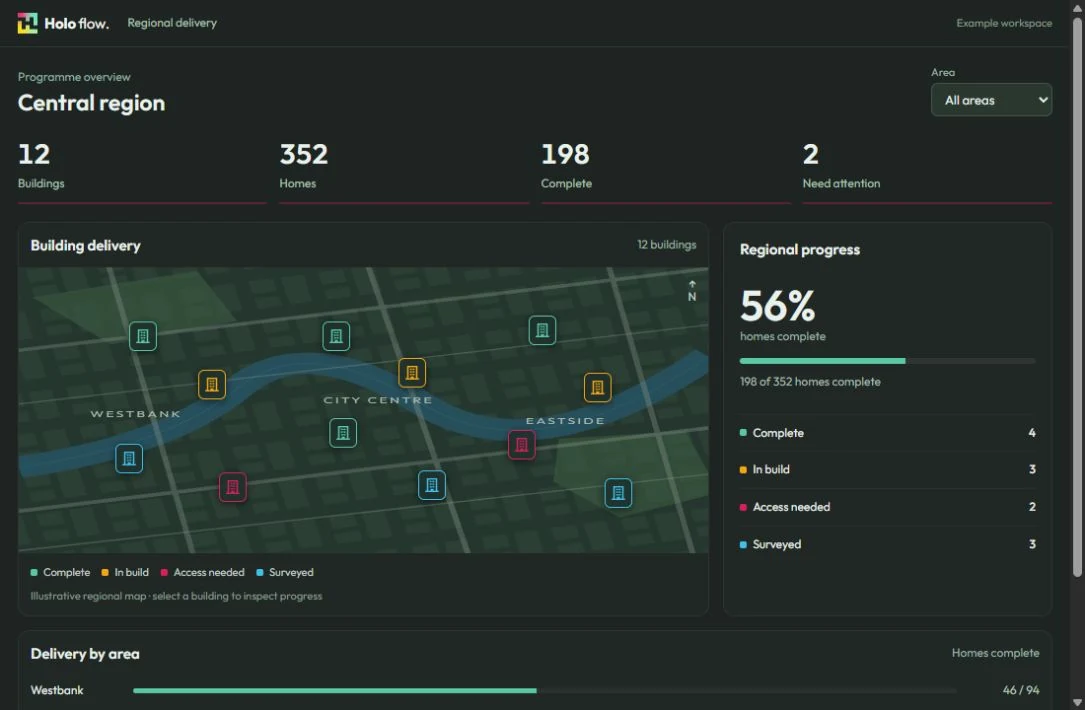The image size is (1085, 710).
Task: Click the 56% homes complete figure
Action: [x=777, y=306]
